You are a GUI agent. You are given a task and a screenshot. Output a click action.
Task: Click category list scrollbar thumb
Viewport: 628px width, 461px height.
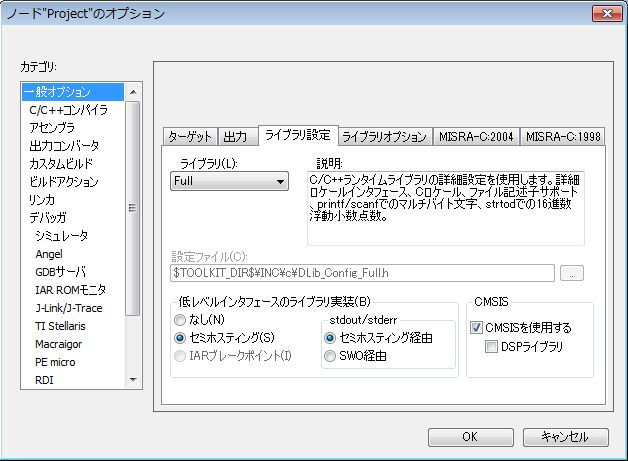pos(133,208)
